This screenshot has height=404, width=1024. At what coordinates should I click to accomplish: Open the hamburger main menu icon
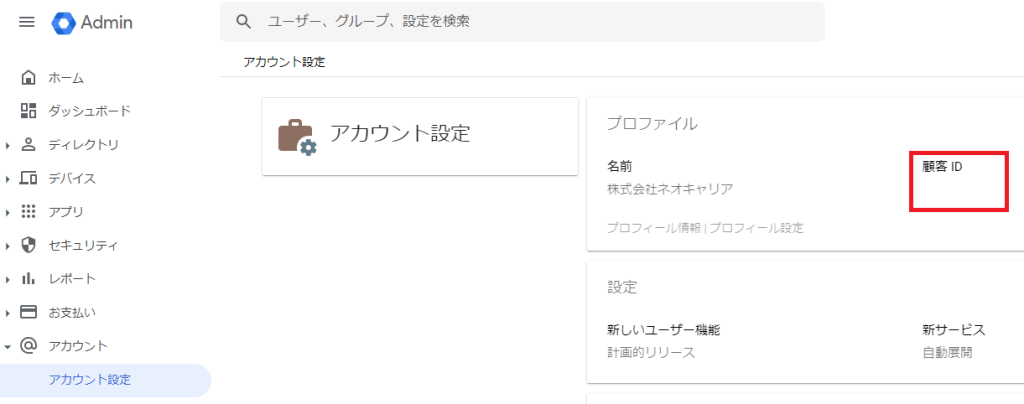pos(27,22)
